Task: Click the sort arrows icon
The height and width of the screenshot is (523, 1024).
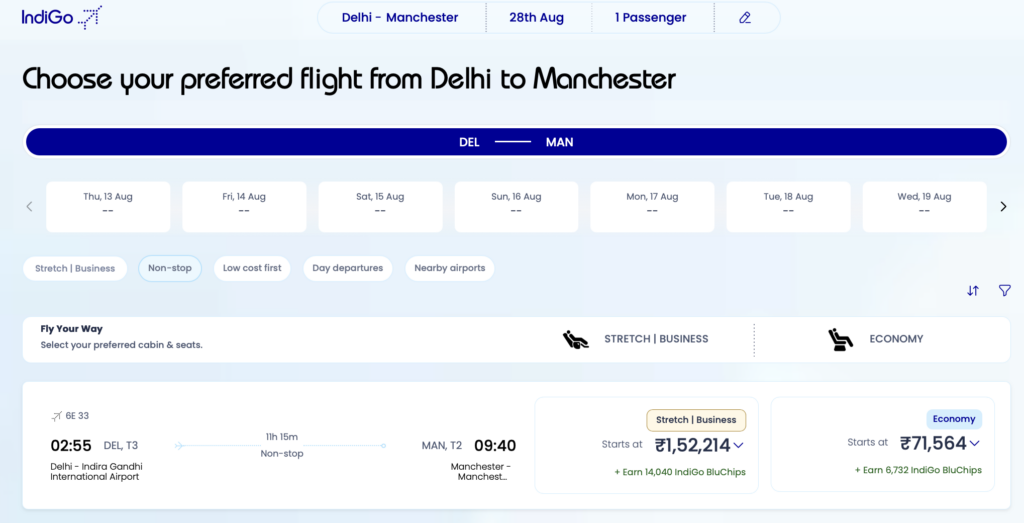Action: [973, 291]
